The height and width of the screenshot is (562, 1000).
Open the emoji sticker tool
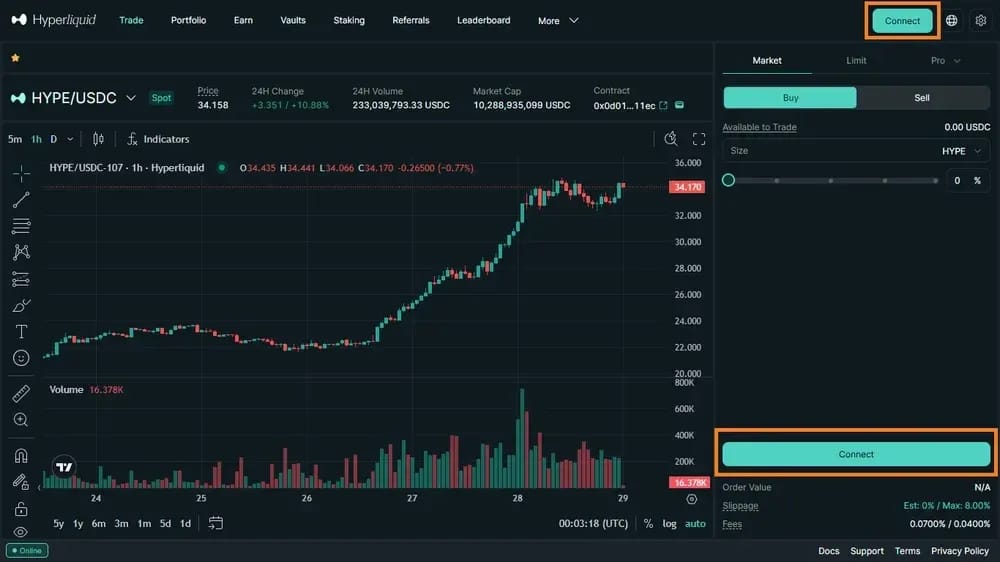pyautogui.click(x=21, y=358)
